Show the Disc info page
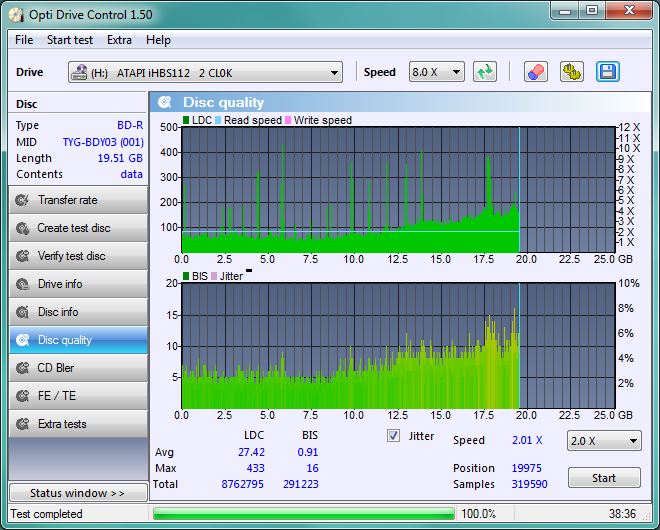Viewport: 660px width, 530px height. 78,312
